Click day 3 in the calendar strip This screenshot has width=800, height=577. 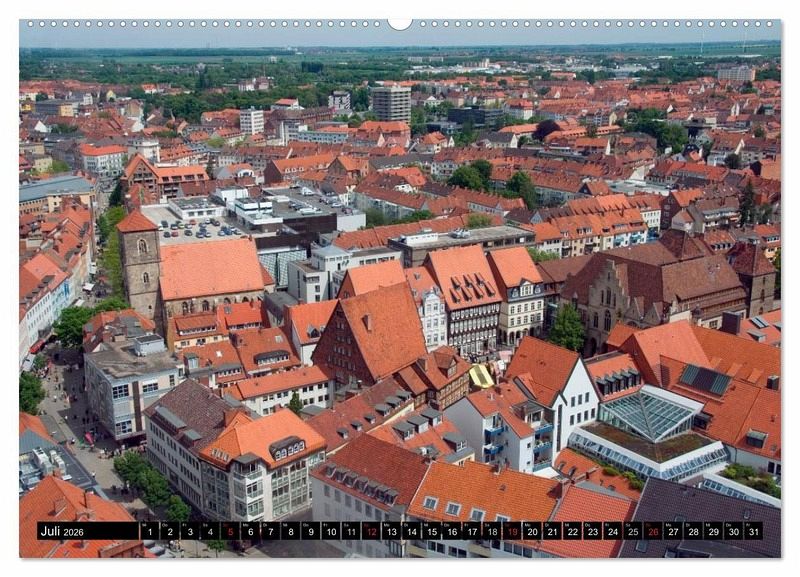point(189,532)
